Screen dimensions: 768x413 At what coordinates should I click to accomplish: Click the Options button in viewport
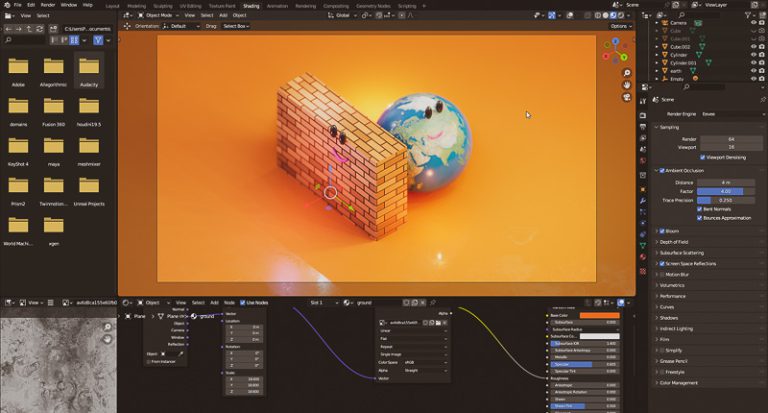(621, 26)
